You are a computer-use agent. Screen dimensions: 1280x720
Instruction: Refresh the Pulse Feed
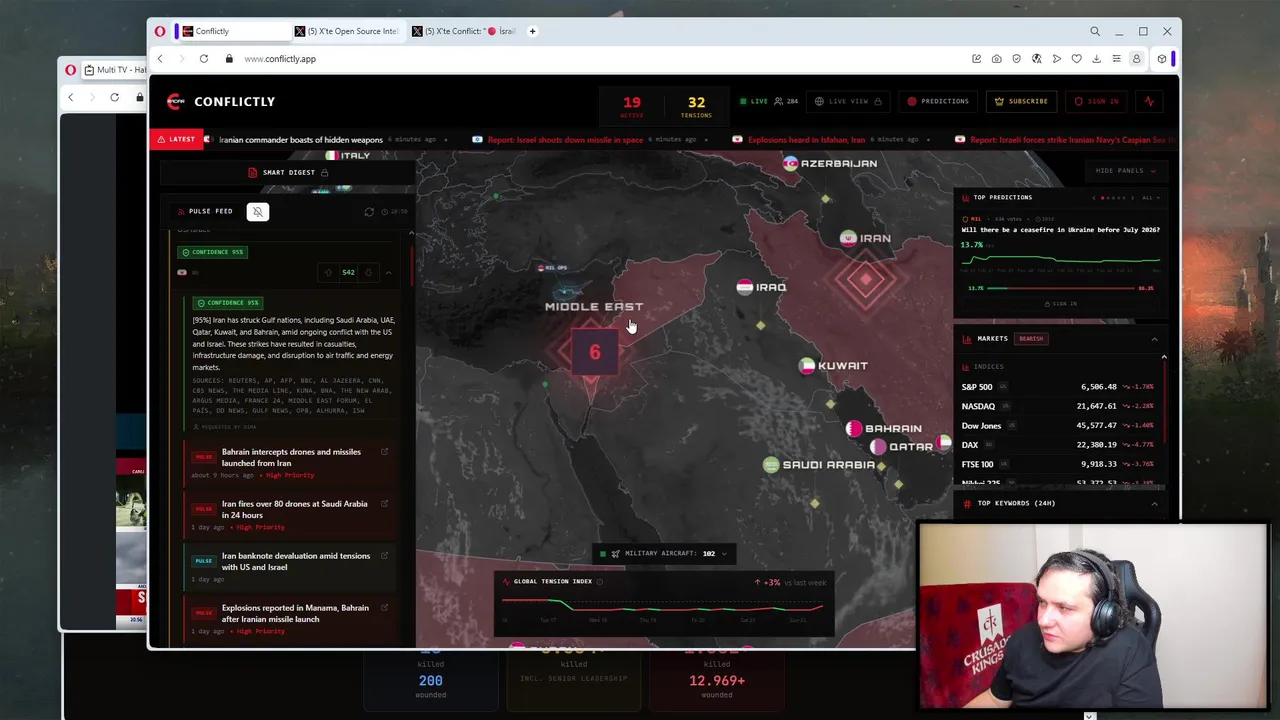(369, 212)
